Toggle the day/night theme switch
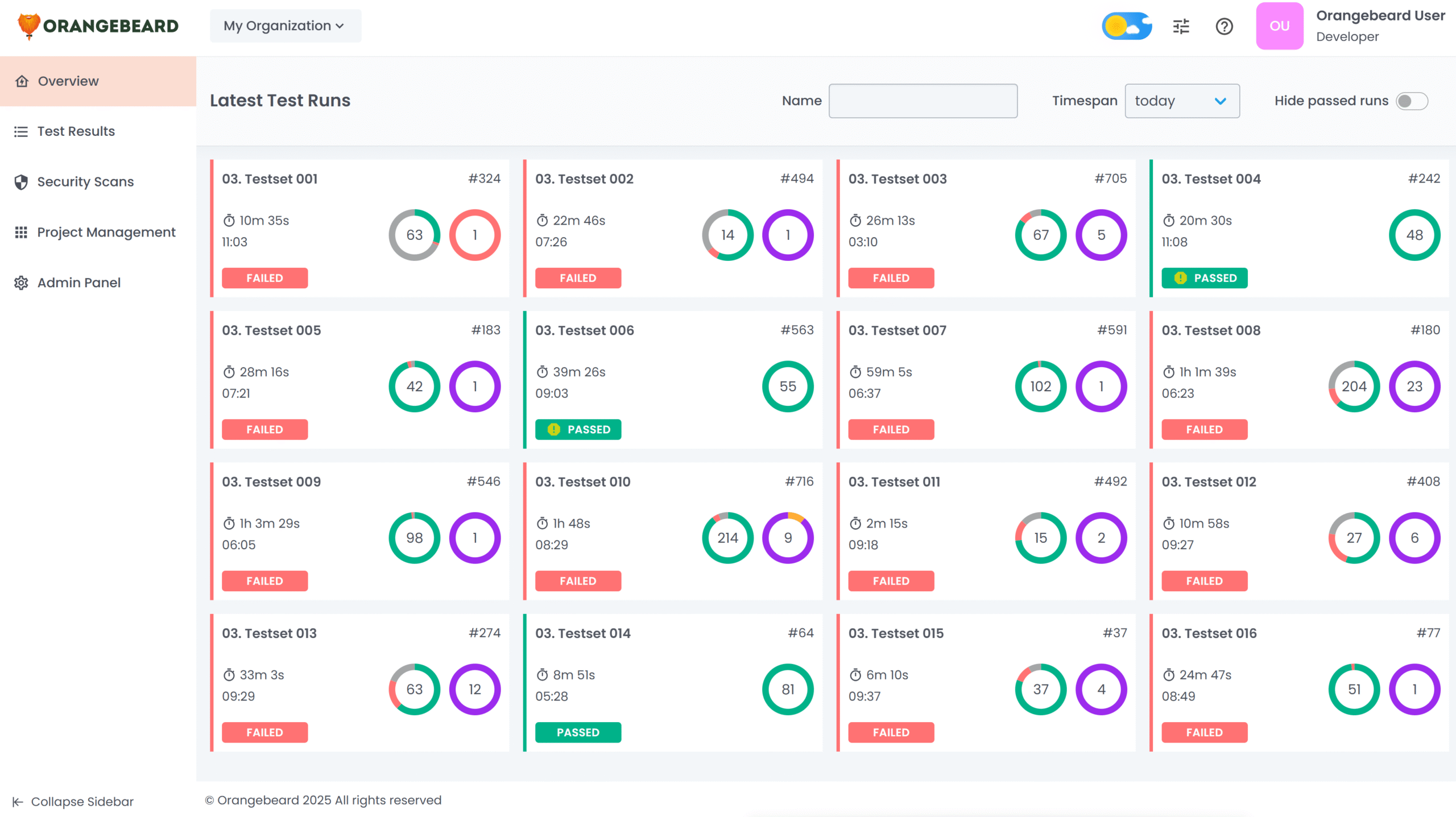This screenshot has height=817, width=1456. [x=1126, y=26]
